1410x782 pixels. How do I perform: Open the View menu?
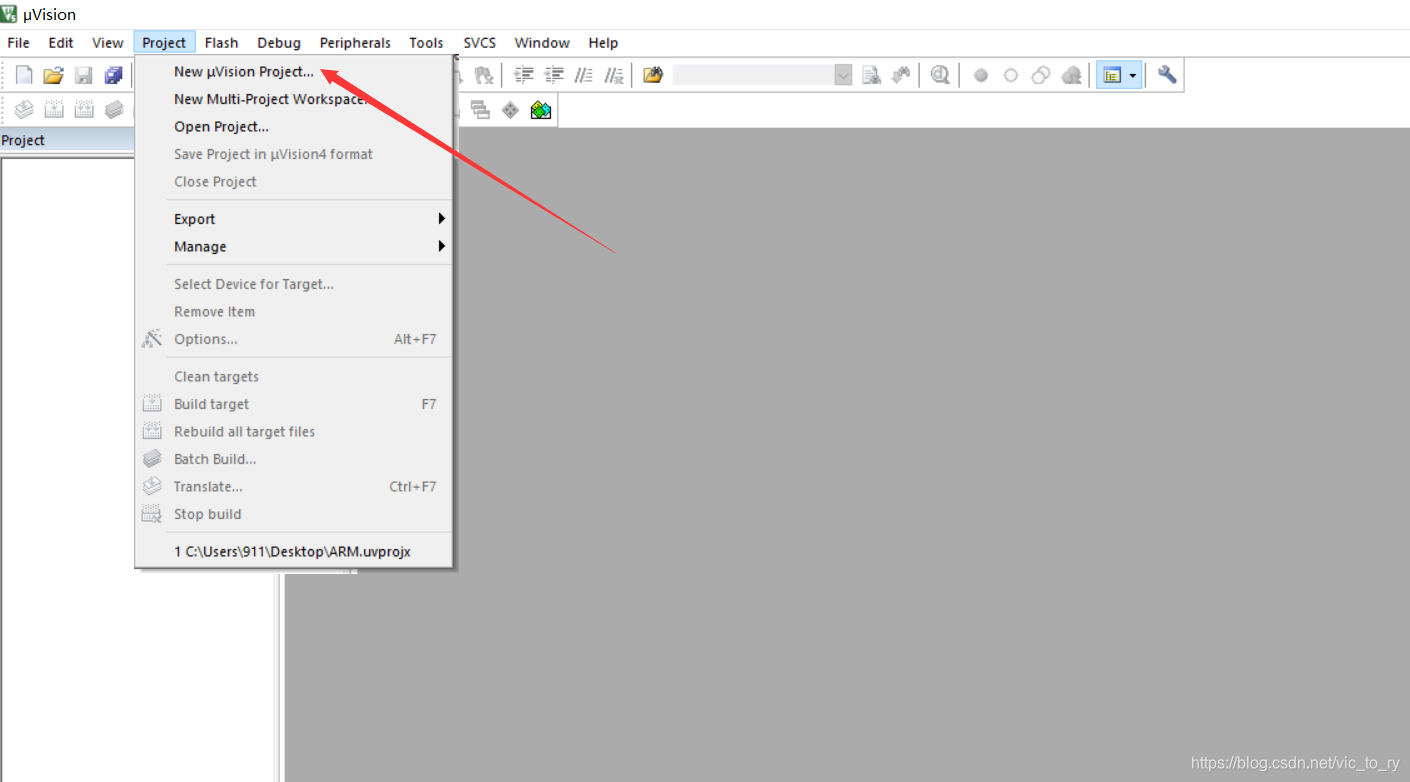pyautogui.click(x=108, y=42)
